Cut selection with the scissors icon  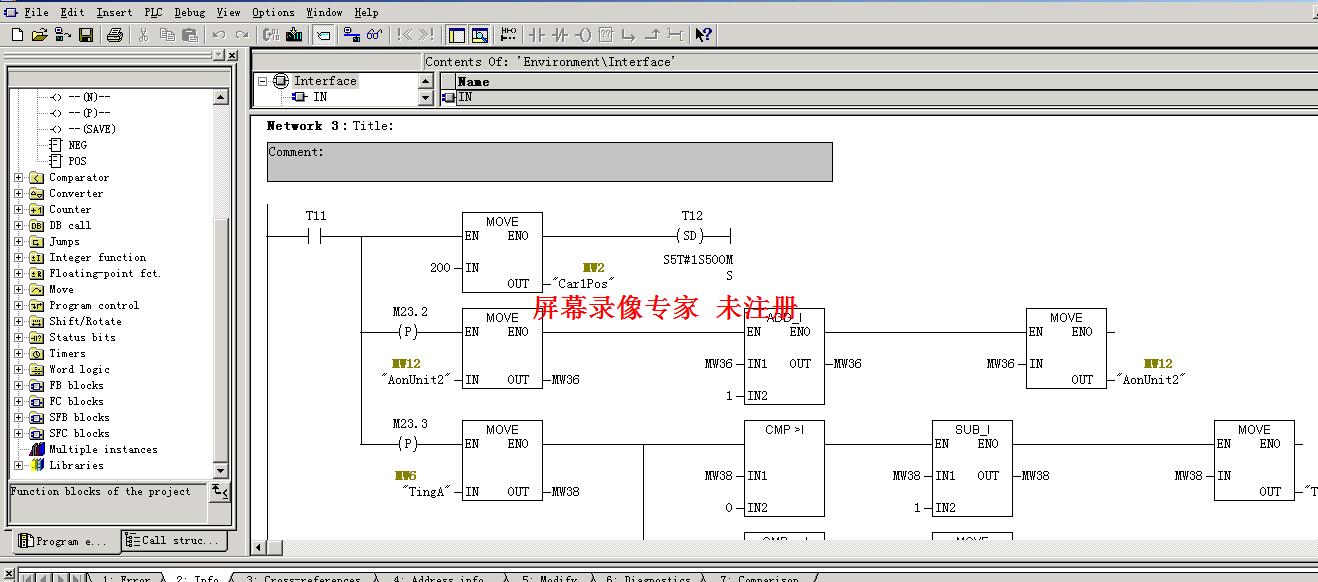[x=143, y=35]
